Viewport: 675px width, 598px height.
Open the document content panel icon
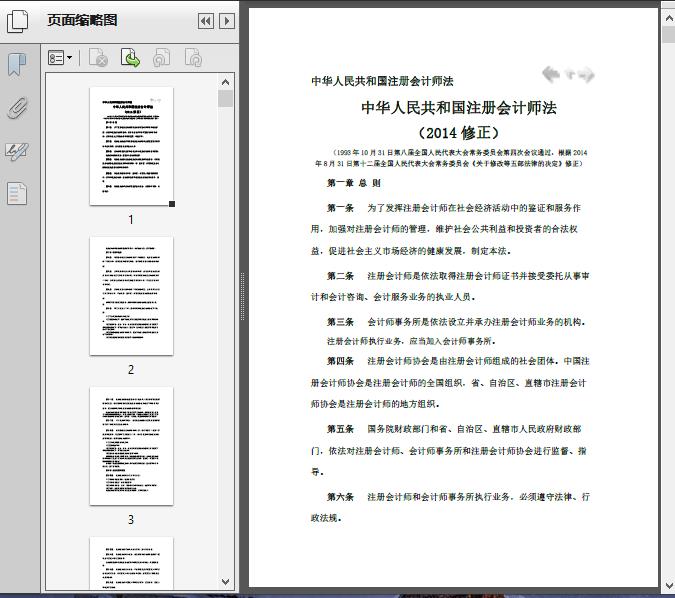click(x=17, y=193)
